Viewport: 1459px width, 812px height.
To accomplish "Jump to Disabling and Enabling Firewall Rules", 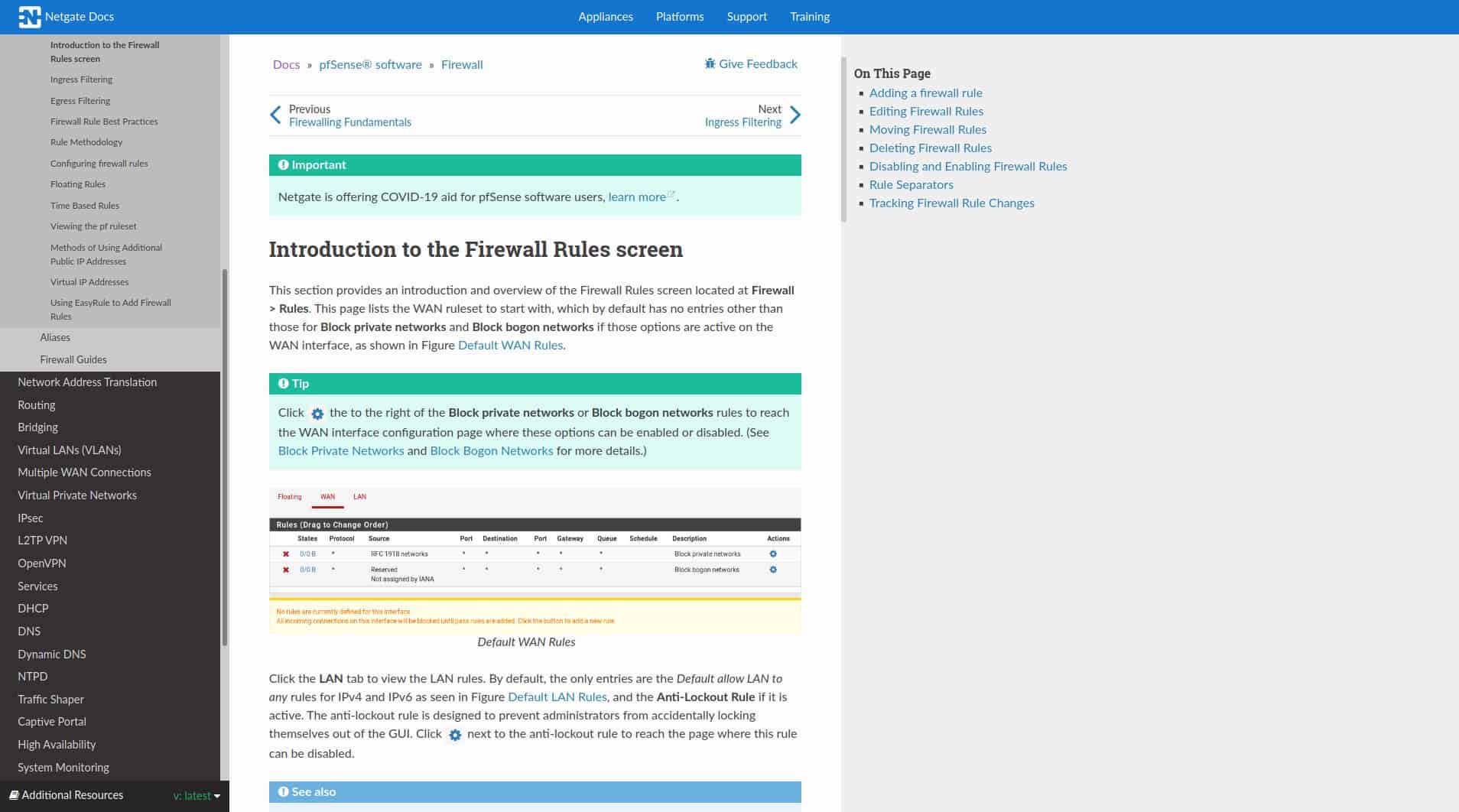I will click(x=968, y=166).
